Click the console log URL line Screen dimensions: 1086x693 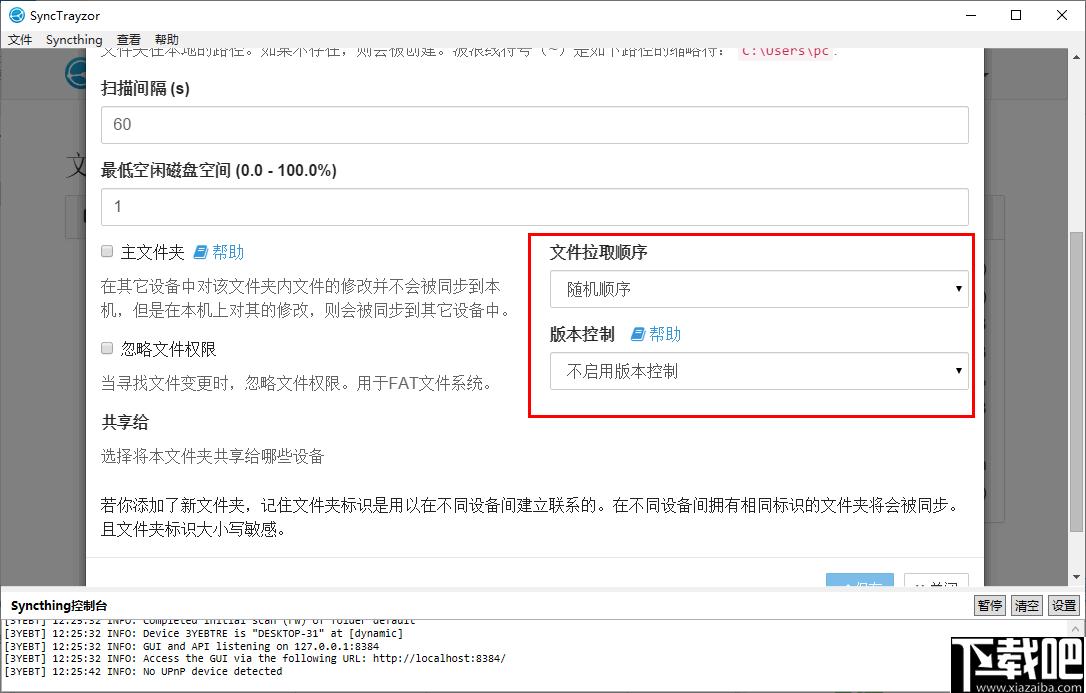tap(255, 658)
